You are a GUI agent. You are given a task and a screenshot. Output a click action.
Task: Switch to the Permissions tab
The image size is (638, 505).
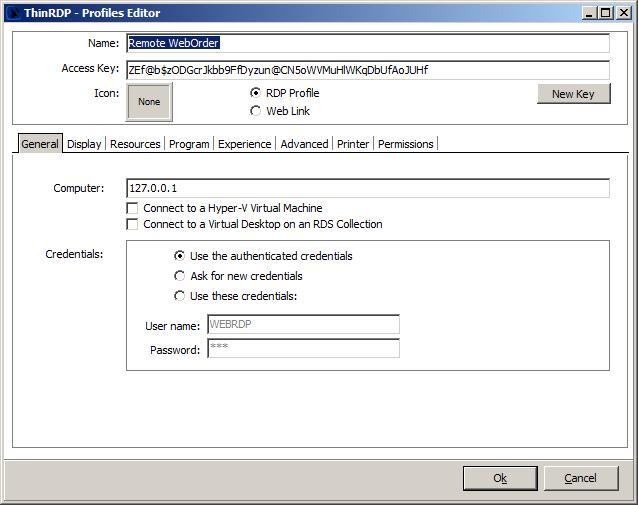coord(406,144)
